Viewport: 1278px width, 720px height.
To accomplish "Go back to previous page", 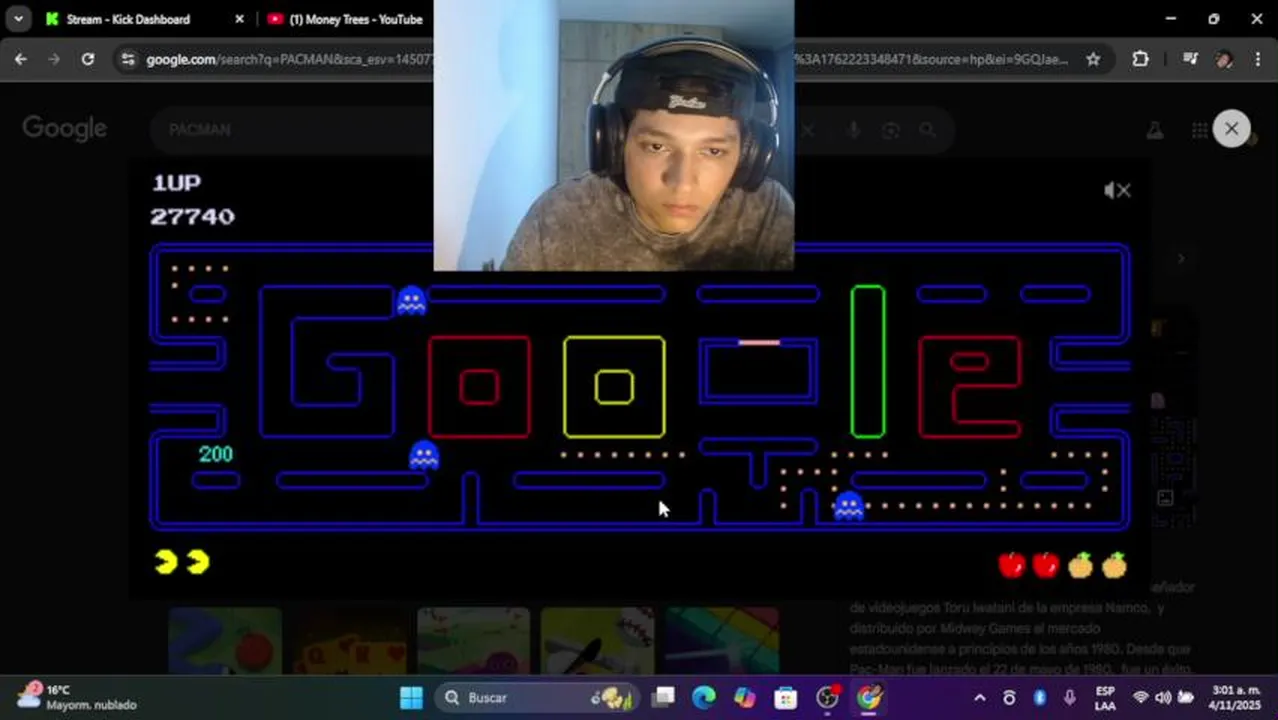I will 21,59.
